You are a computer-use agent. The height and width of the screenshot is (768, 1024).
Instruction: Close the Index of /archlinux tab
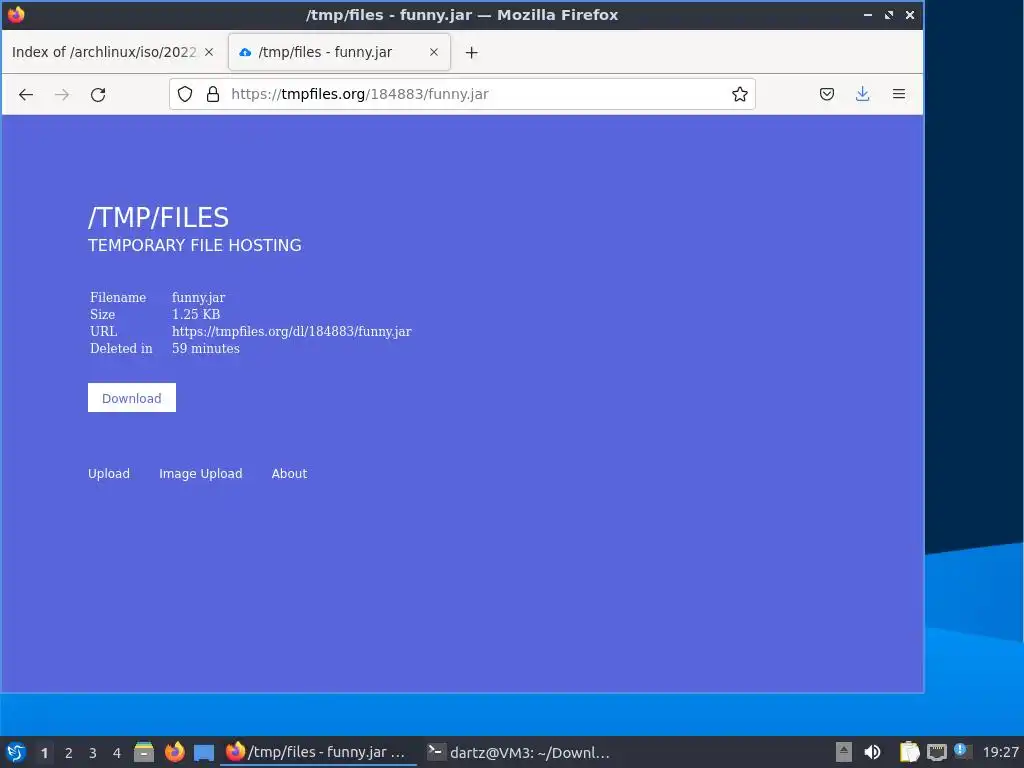[209, 52]
